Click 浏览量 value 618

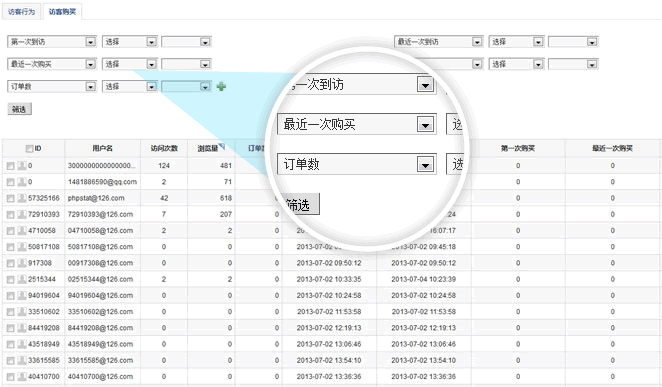click(226, 198)
